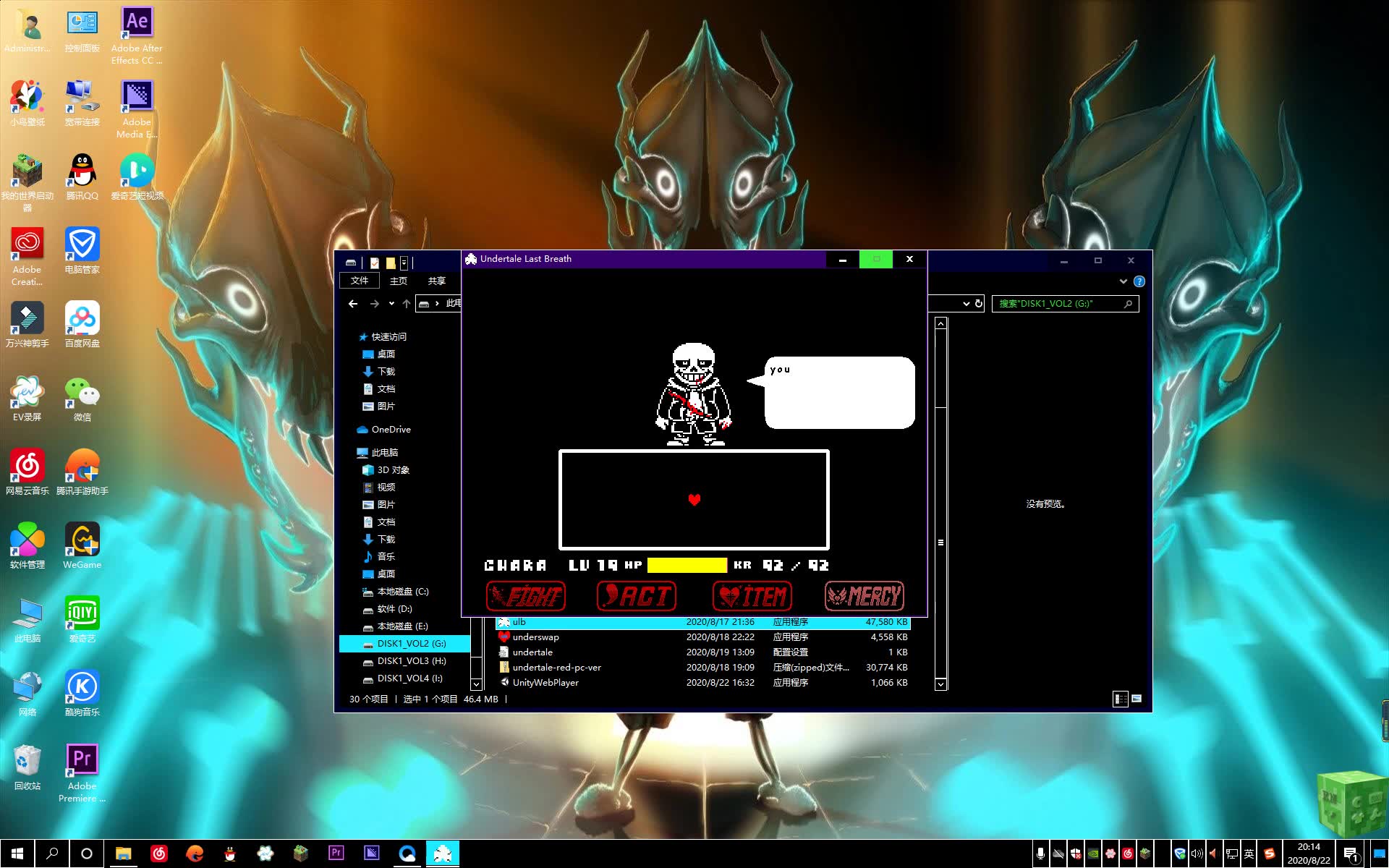Expand the ribbon with the chevron

point(1123,281)
